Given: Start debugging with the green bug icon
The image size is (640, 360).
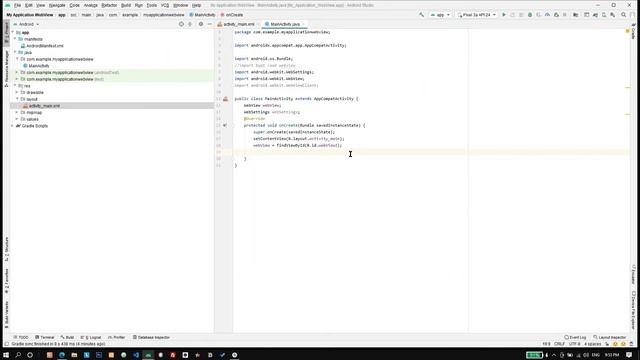Looking at the screenshot, I should click(530, 15).
